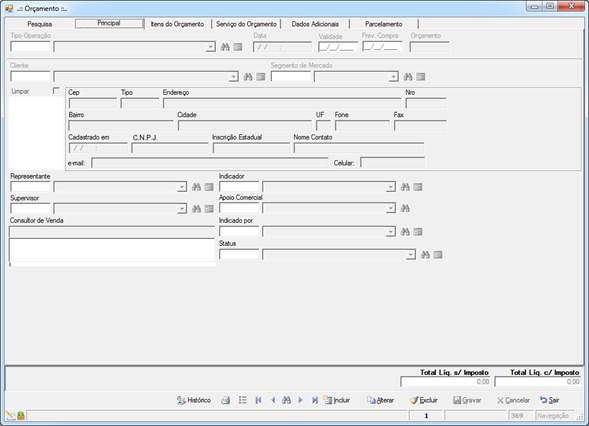The image size is (589, 426).
Task: Open list icon next to Representante
Action: [209, 187]
